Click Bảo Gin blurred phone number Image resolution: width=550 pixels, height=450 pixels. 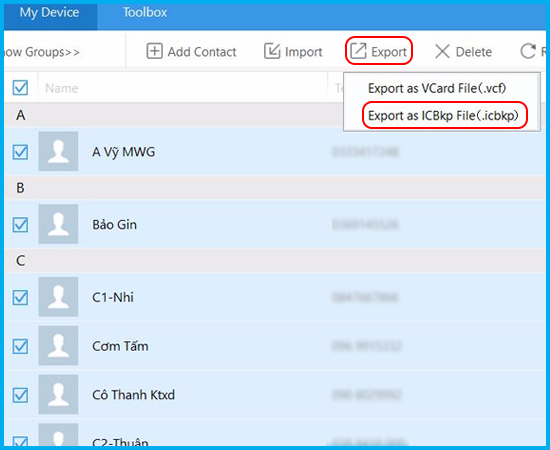click(x=365, y=224)
